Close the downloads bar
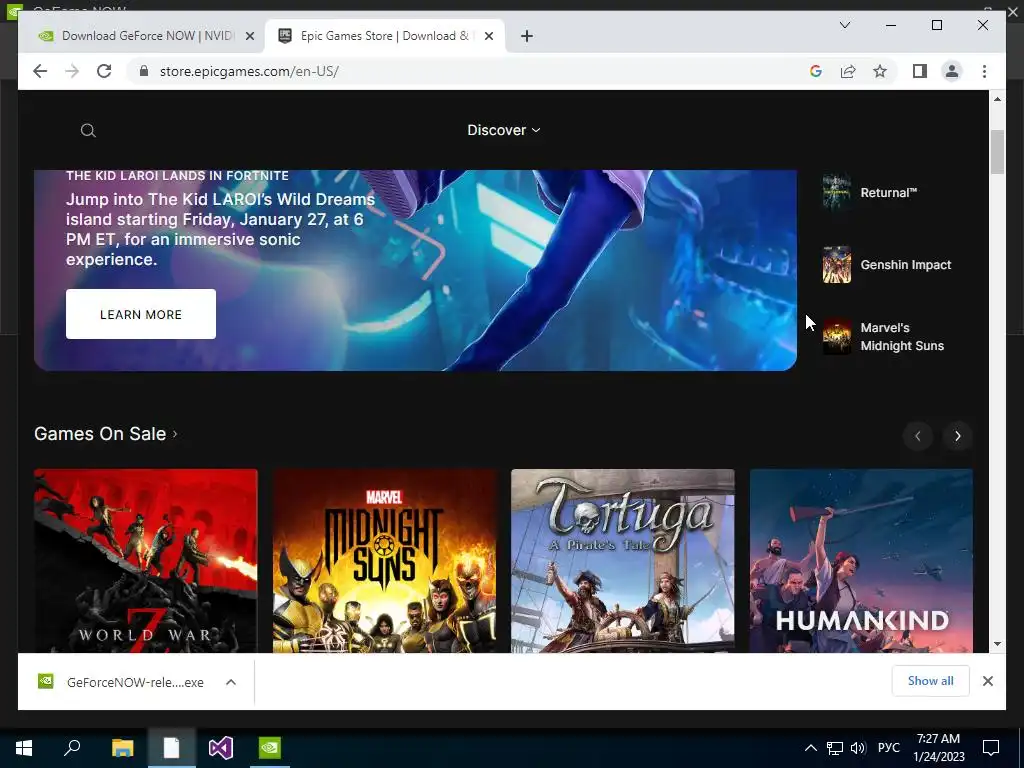 [987, 681]
